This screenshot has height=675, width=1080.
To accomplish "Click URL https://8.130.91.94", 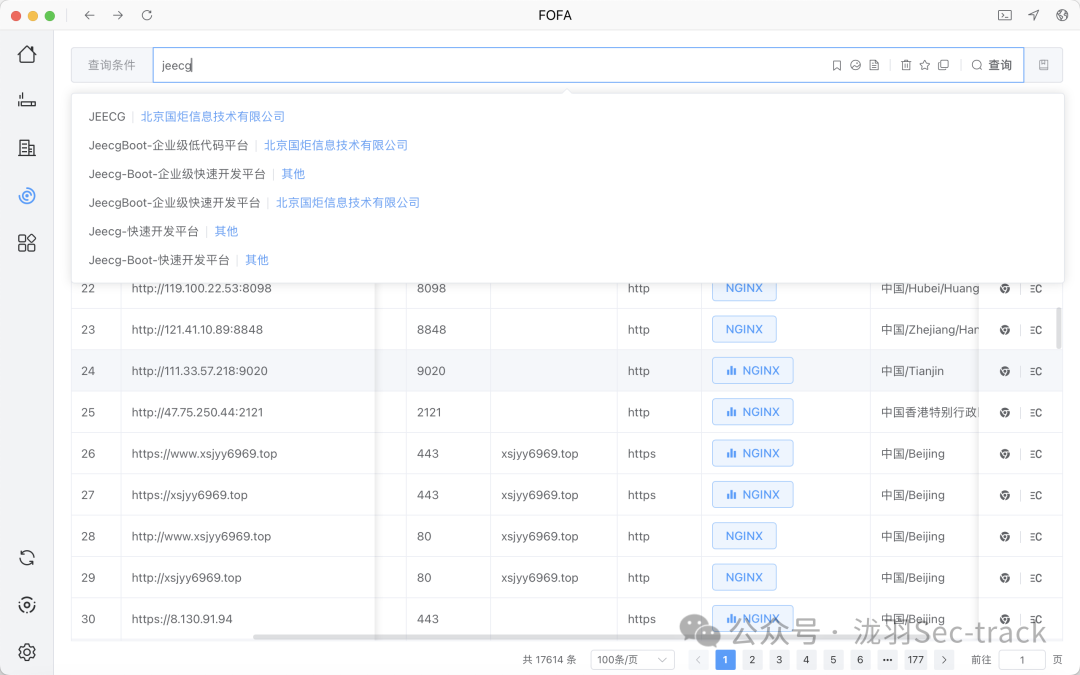I will point(182,619).
